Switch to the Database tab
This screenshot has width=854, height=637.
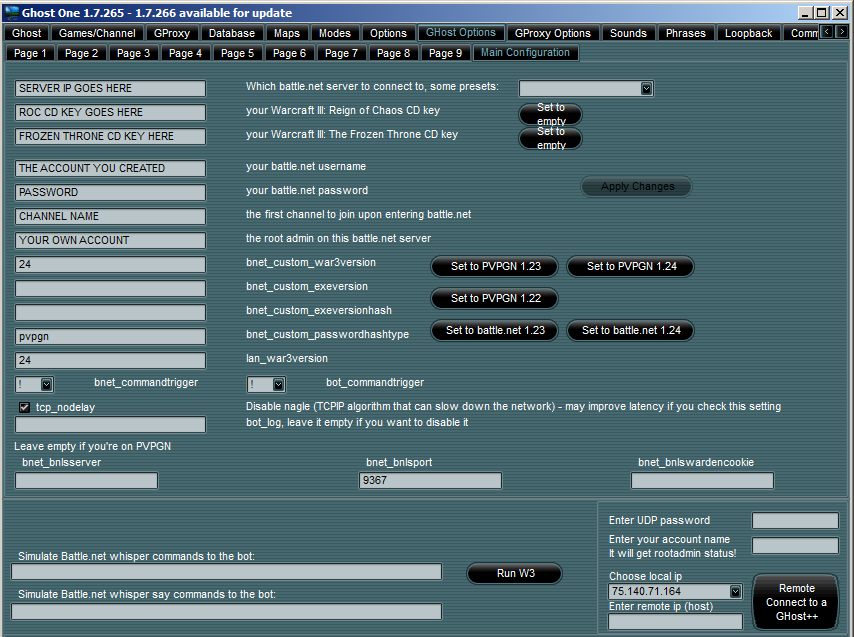point(231,33)
